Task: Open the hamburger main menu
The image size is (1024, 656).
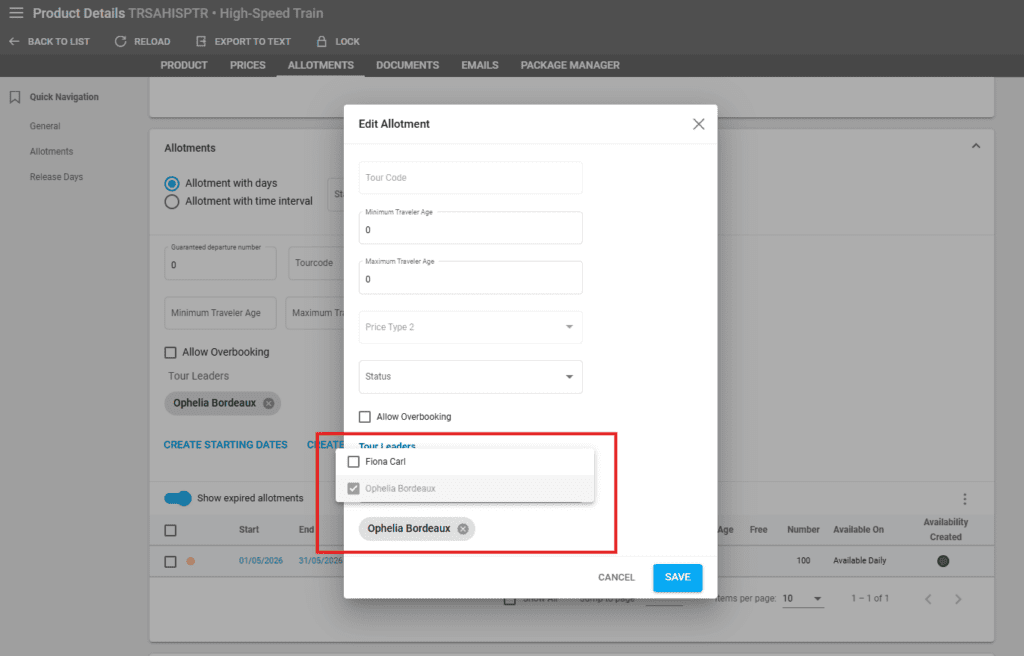Action: (x=16, y=13)
